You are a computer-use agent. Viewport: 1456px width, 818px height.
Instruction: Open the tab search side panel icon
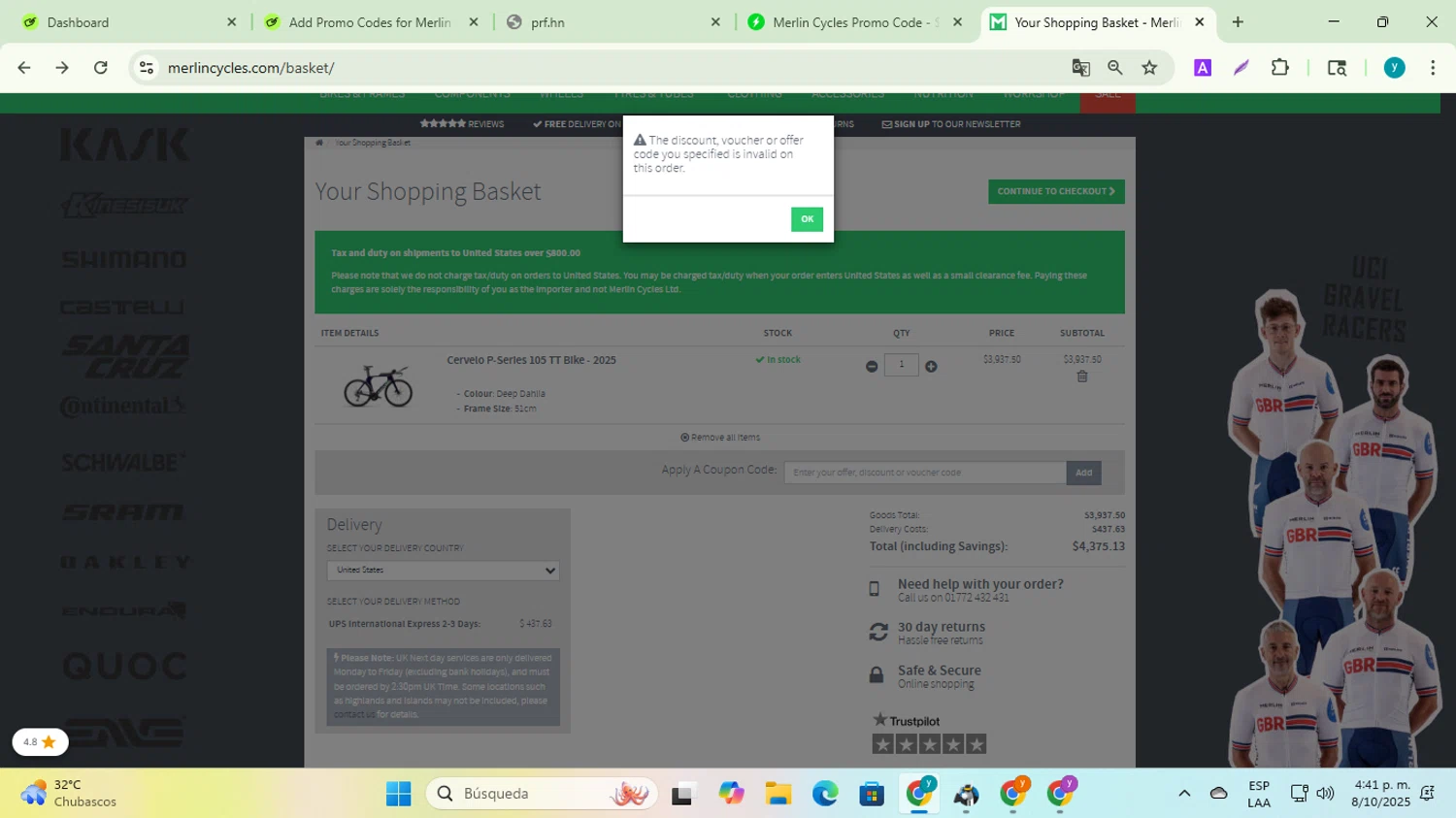(1338, 68)
